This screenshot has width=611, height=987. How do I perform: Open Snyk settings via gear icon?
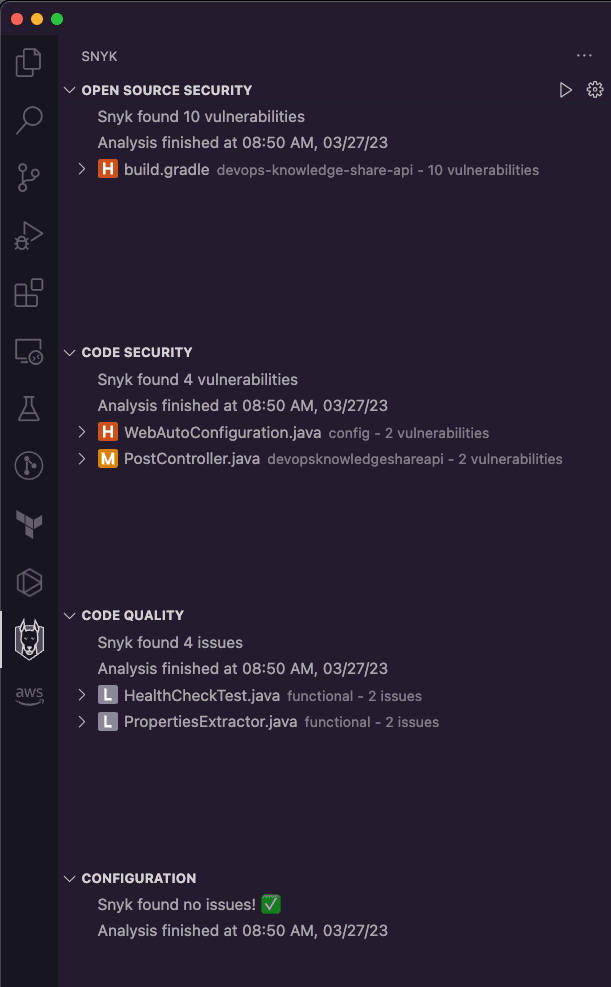coord(595,89)
